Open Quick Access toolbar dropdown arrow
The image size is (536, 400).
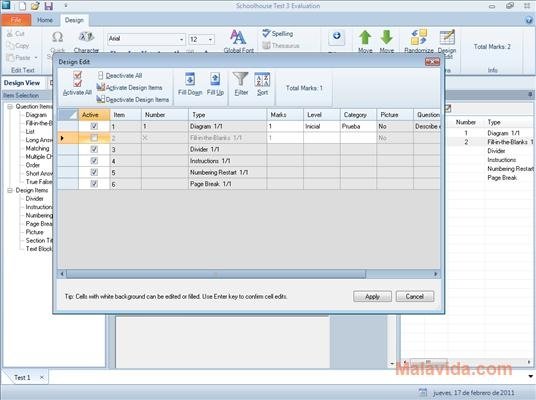(66, 5)
